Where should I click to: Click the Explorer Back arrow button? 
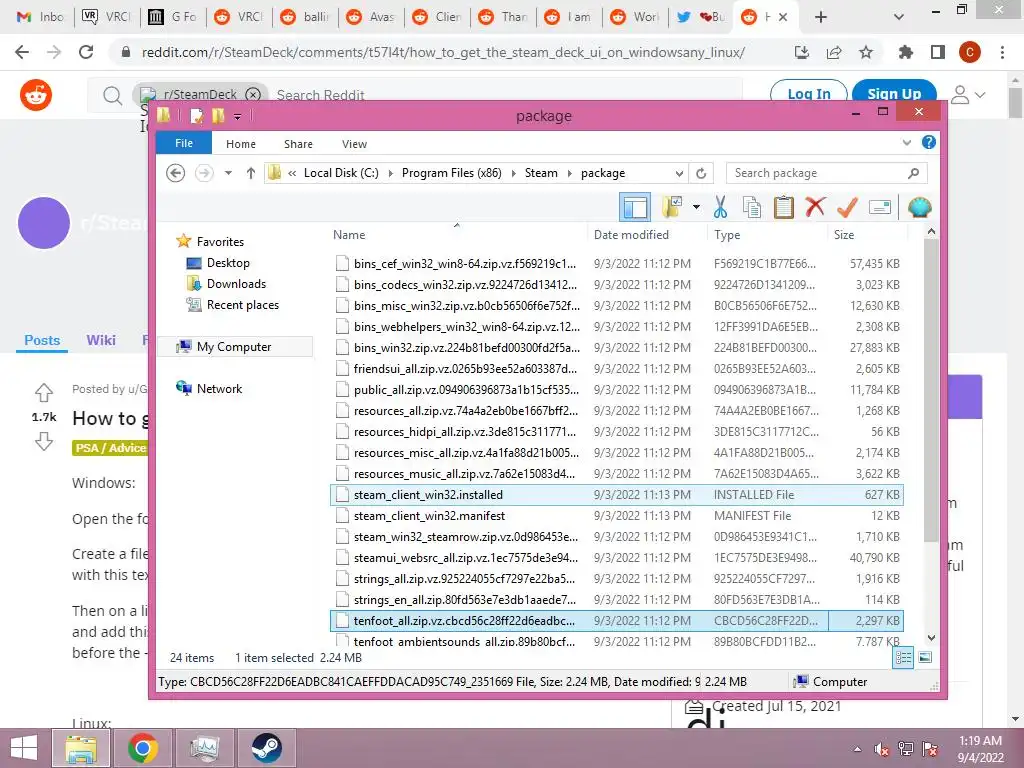point(175,173)
